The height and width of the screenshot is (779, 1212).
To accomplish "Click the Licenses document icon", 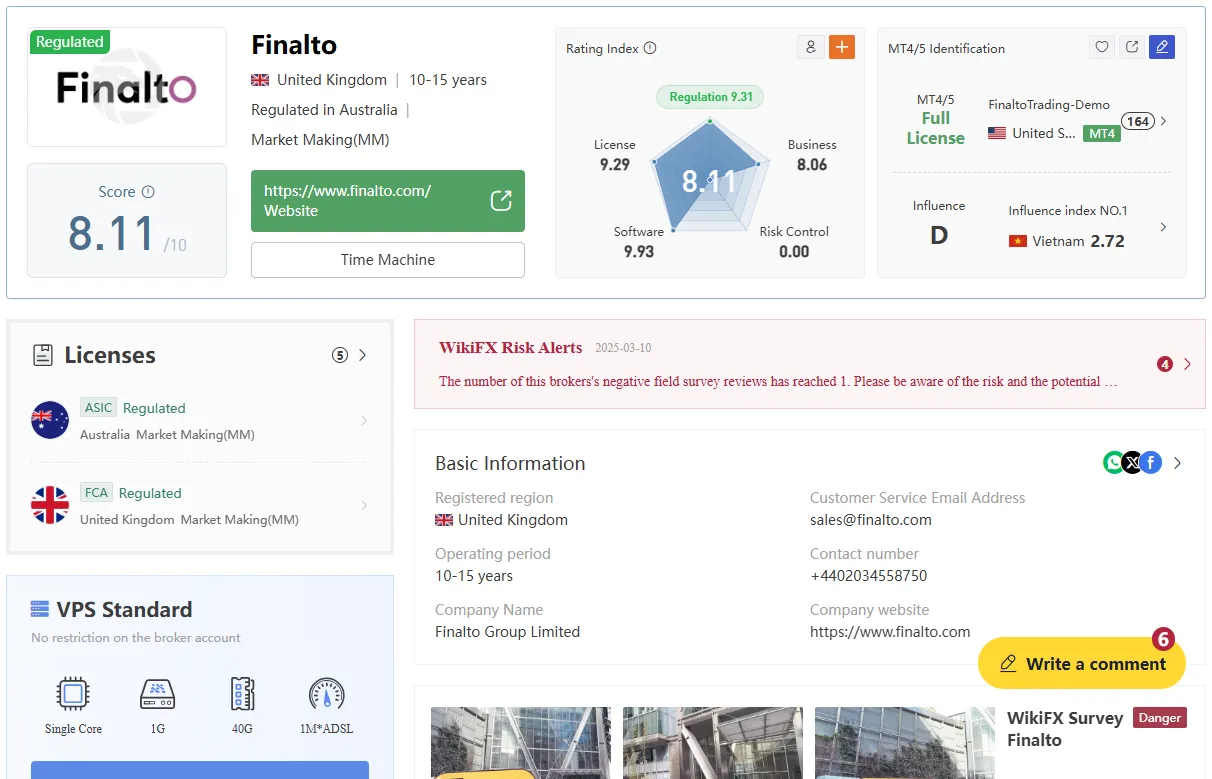I will [43, 355].
